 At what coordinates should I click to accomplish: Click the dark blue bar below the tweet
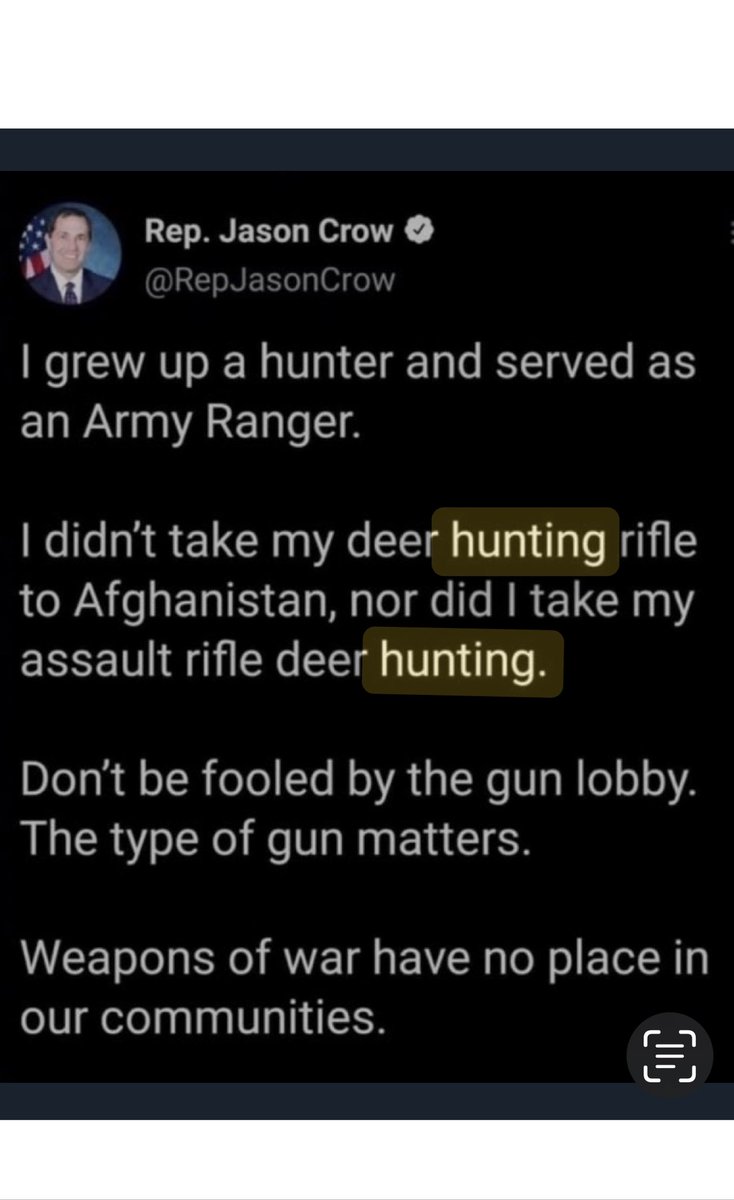(367, 1101)
